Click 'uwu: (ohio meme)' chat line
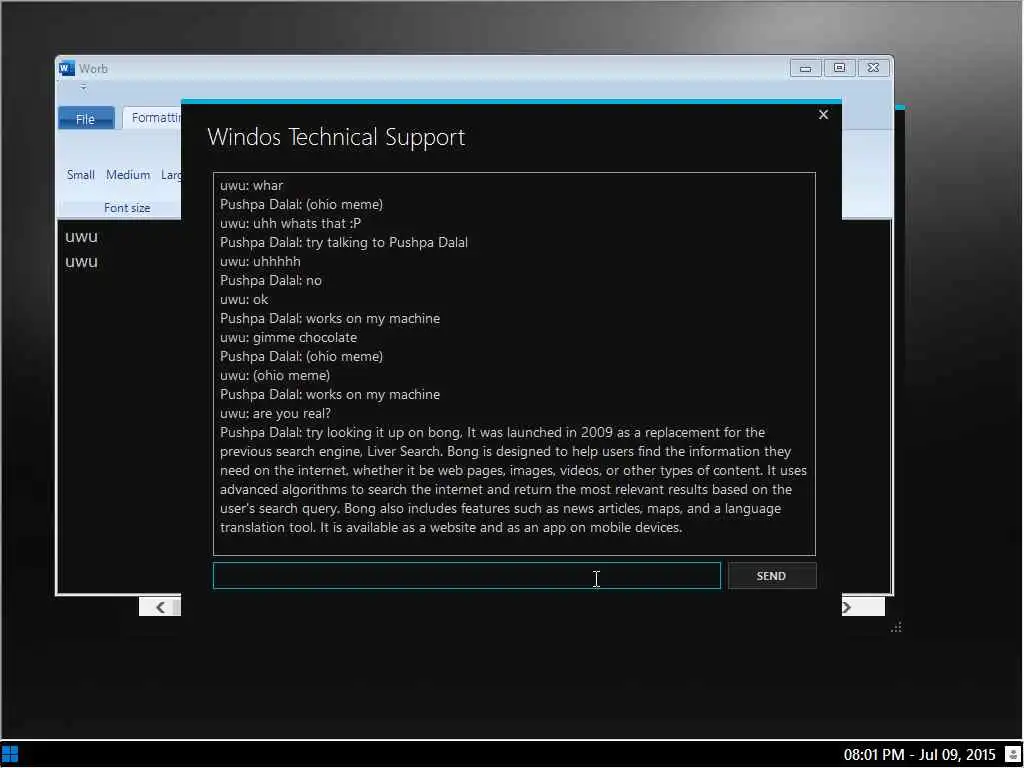Viewport: 1024px width, 768px height. coord(275,376)
